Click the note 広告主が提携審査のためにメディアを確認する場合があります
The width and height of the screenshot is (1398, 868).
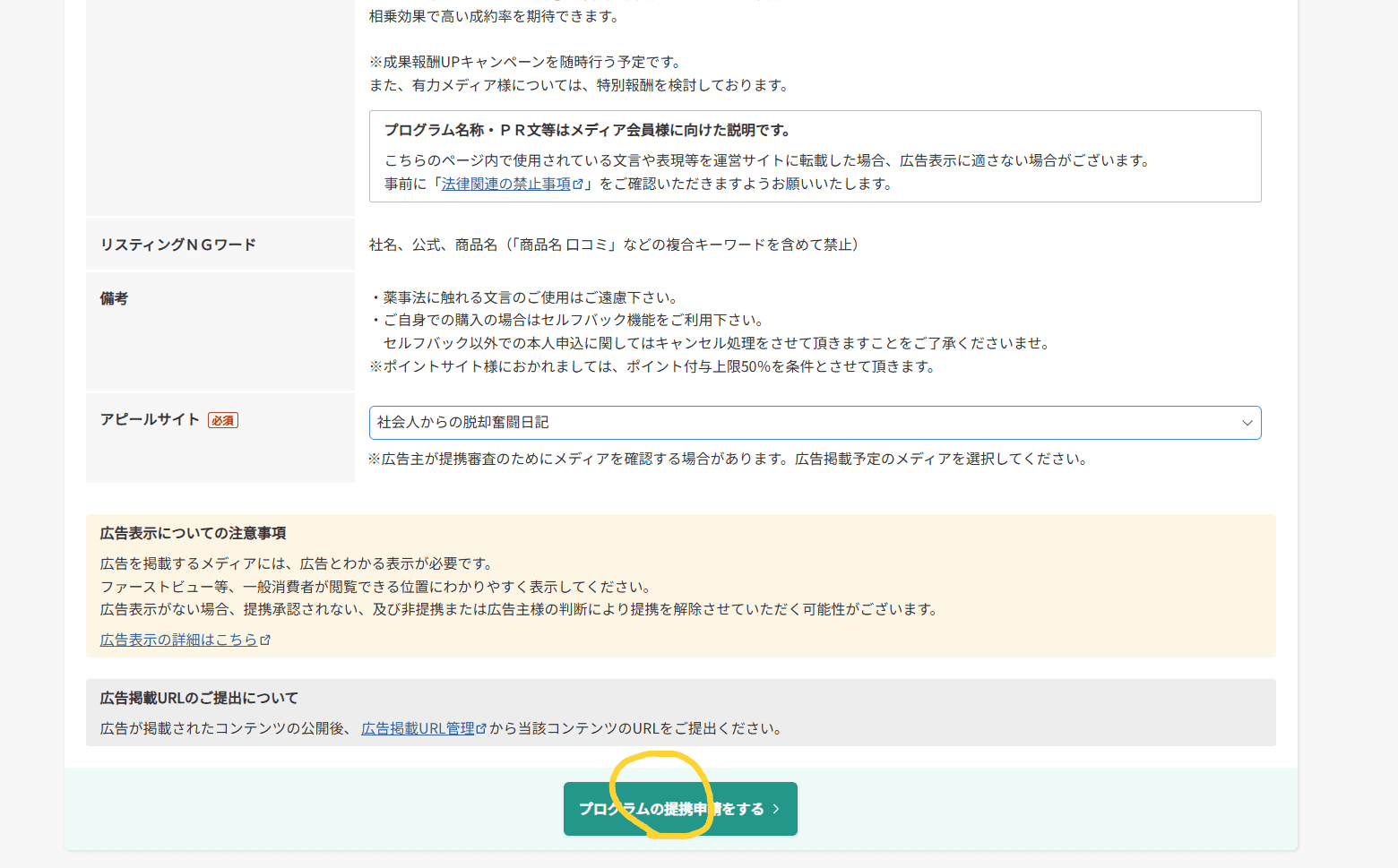[x=730, y=459]
